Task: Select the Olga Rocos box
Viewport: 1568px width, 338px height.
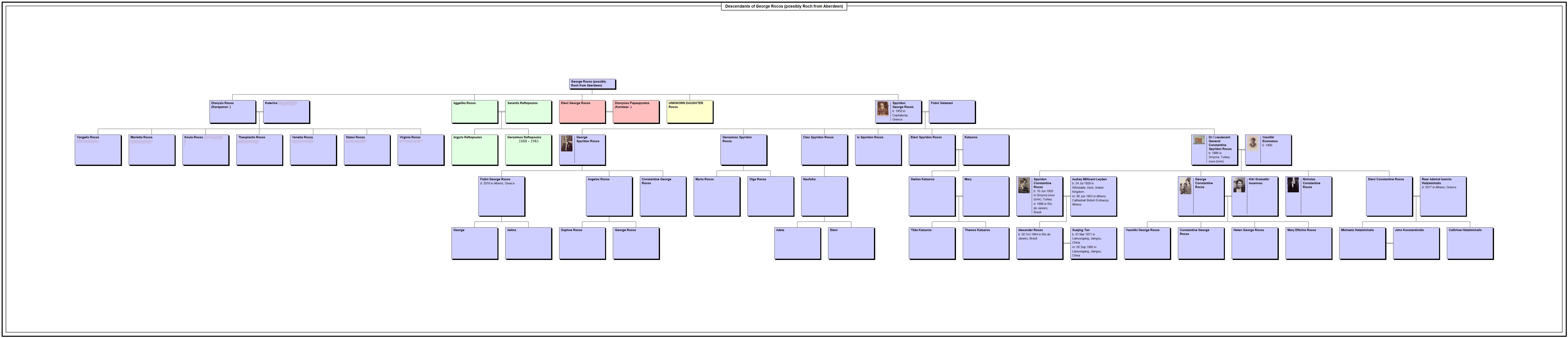Action: (x=771, y=196)
